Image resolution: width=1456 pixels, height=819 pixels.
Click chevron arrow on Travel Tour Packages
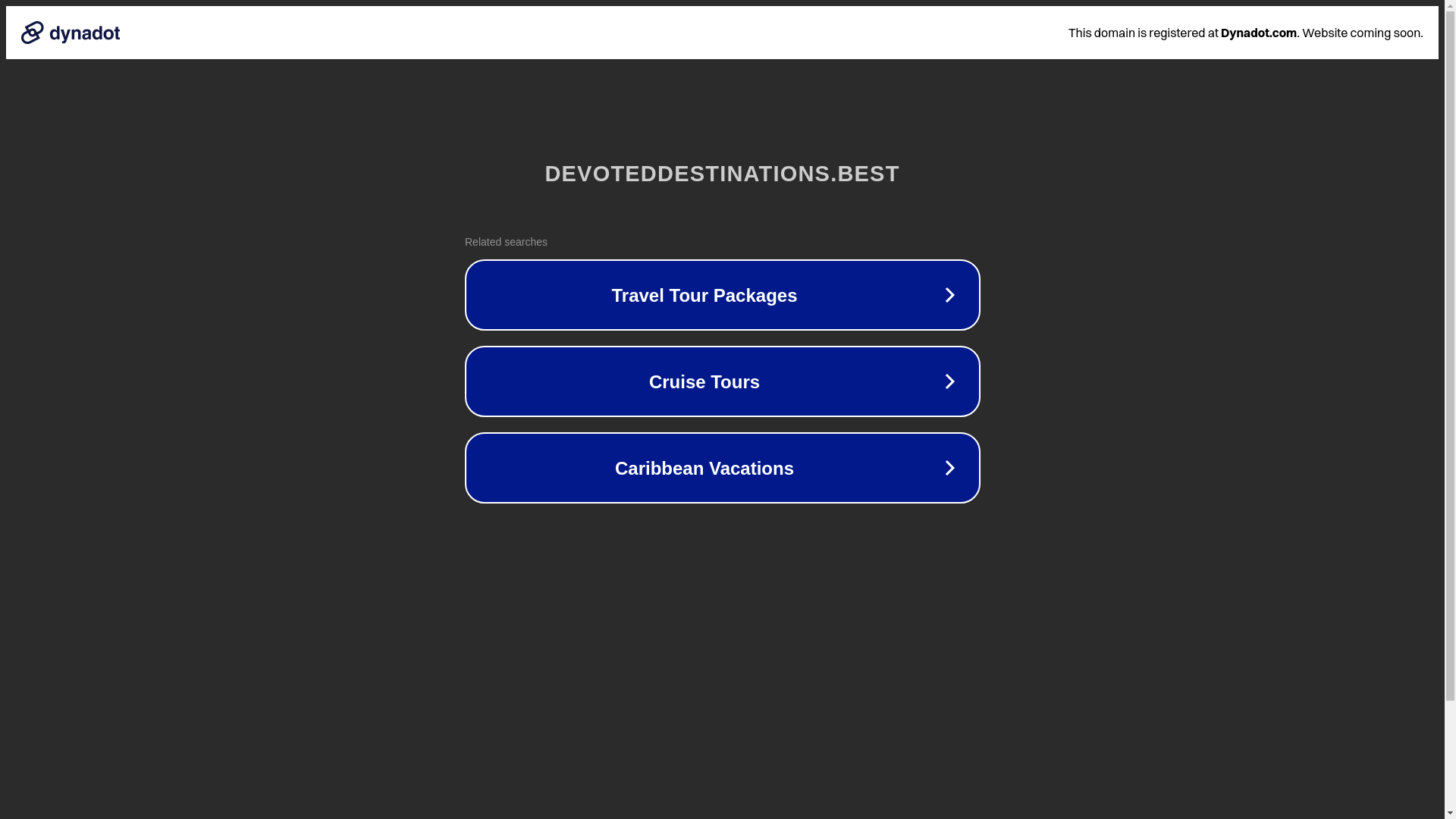pos(949,295)
